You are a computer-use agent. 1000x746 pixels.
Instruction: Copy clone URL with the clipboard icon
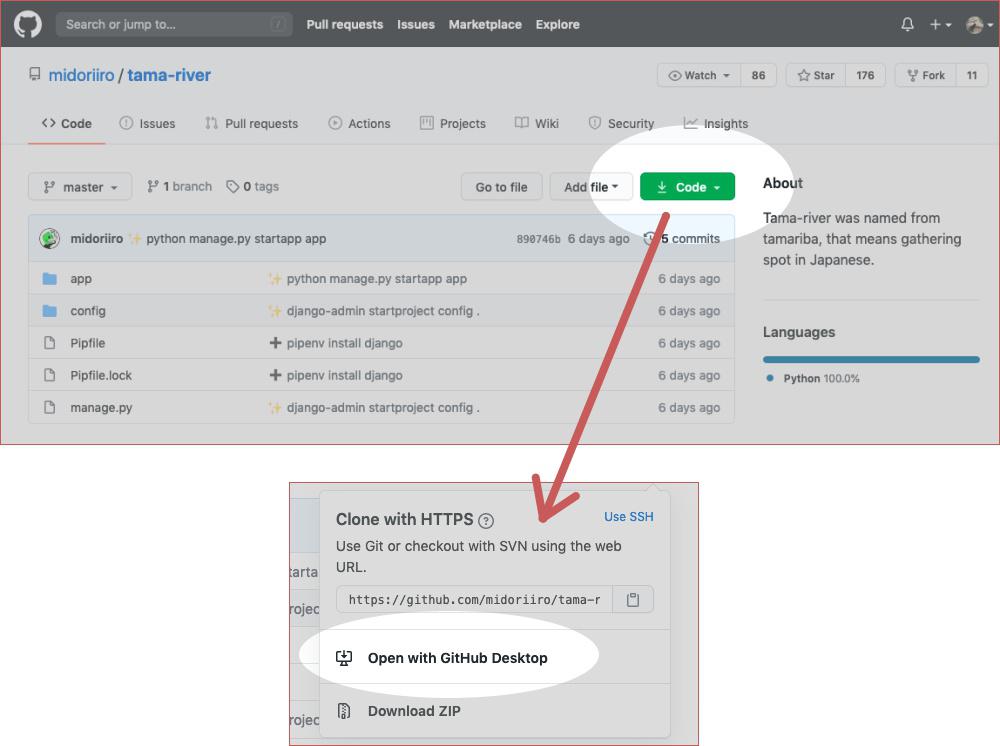pos(633,599)
